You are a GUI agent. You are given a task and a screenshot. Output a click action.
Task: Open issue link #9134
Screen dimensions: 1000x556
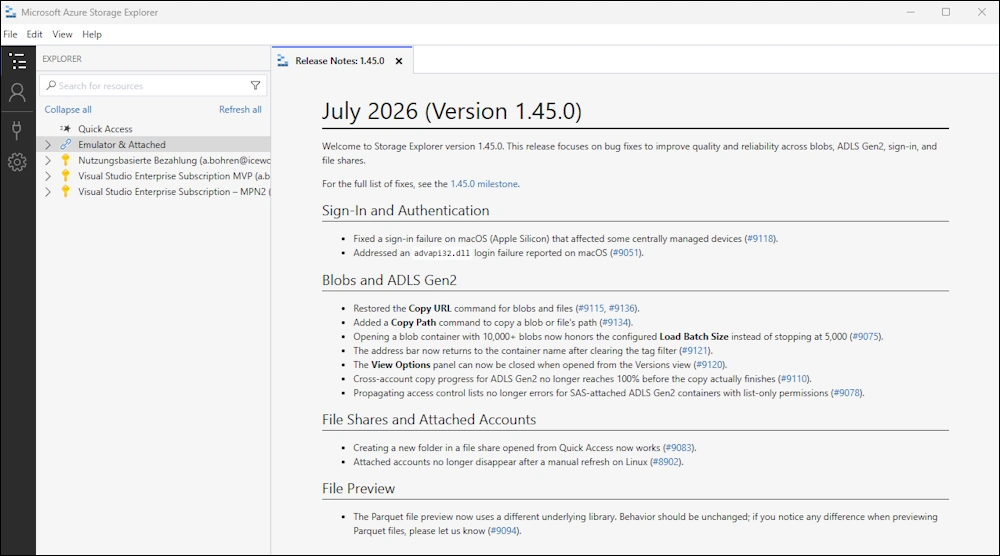pyautogui.click(x=615, y=323)
